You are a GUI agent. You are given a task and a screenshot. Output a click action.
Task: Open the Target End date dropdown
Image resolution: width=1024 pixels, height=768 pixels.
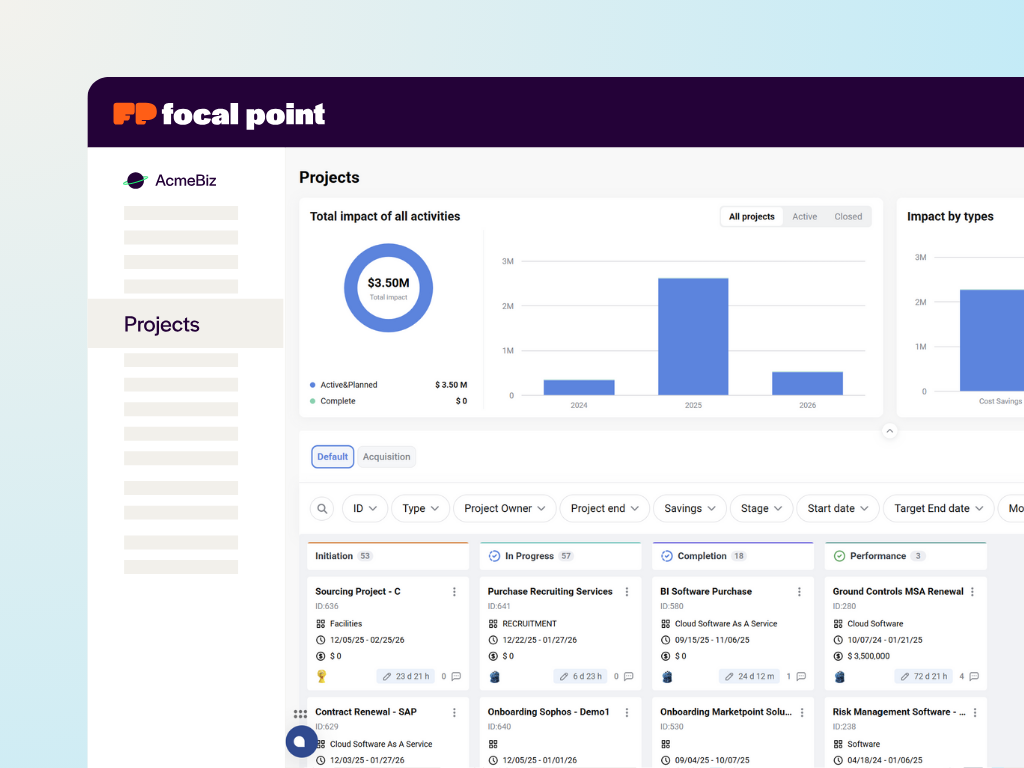pos(938,509)
